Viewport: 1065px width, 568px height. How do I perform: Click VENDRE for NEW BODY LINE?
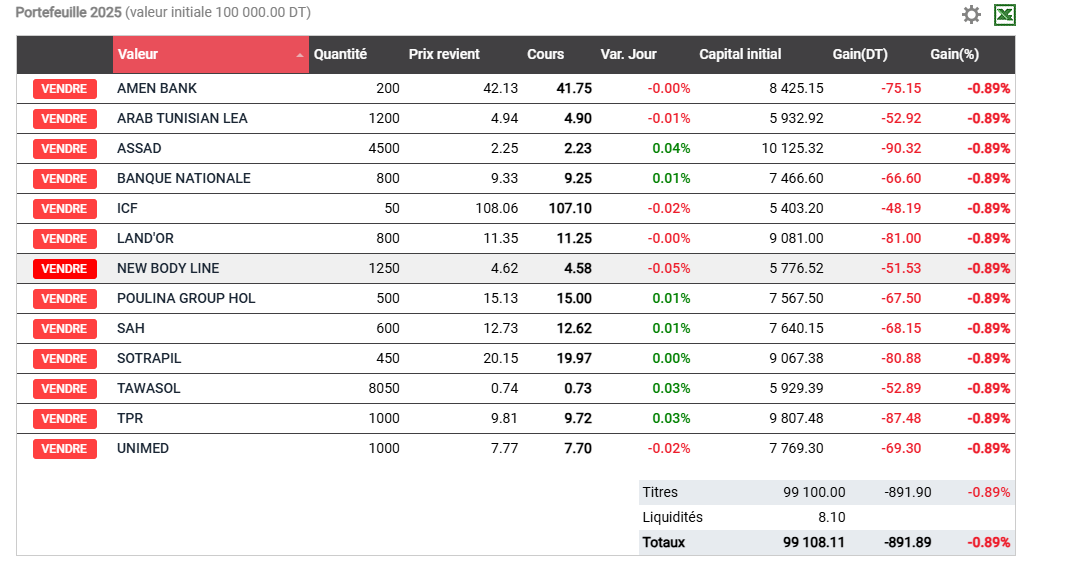point(65,268)
